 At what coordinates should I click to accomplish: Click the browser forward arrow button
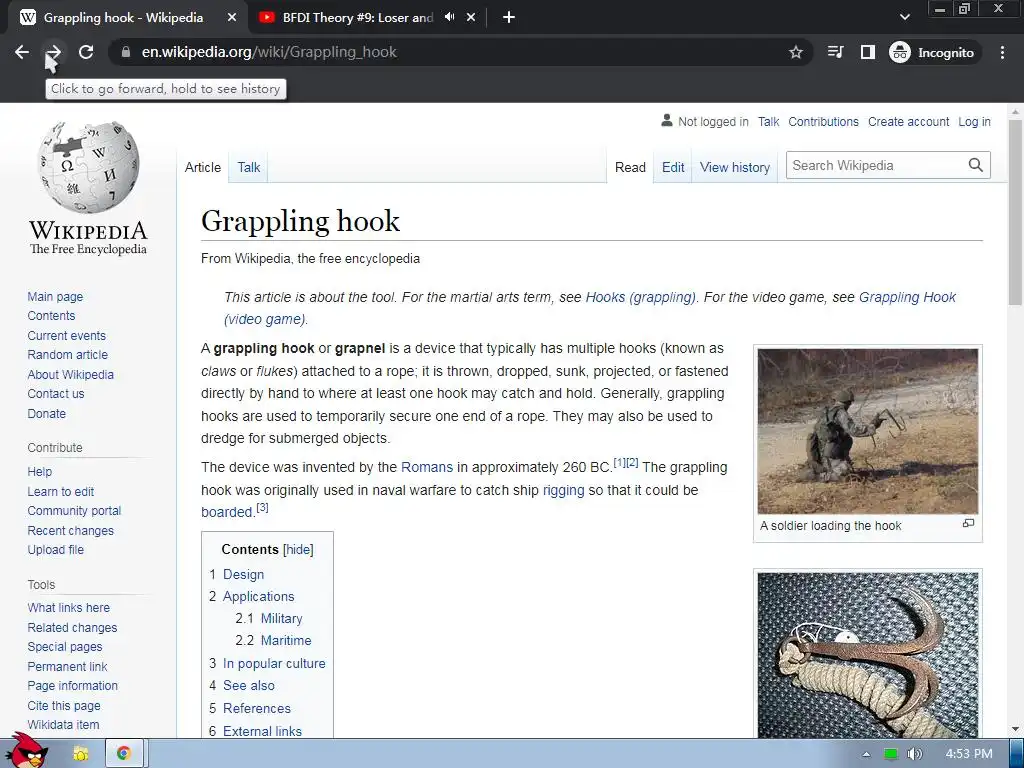54,52
